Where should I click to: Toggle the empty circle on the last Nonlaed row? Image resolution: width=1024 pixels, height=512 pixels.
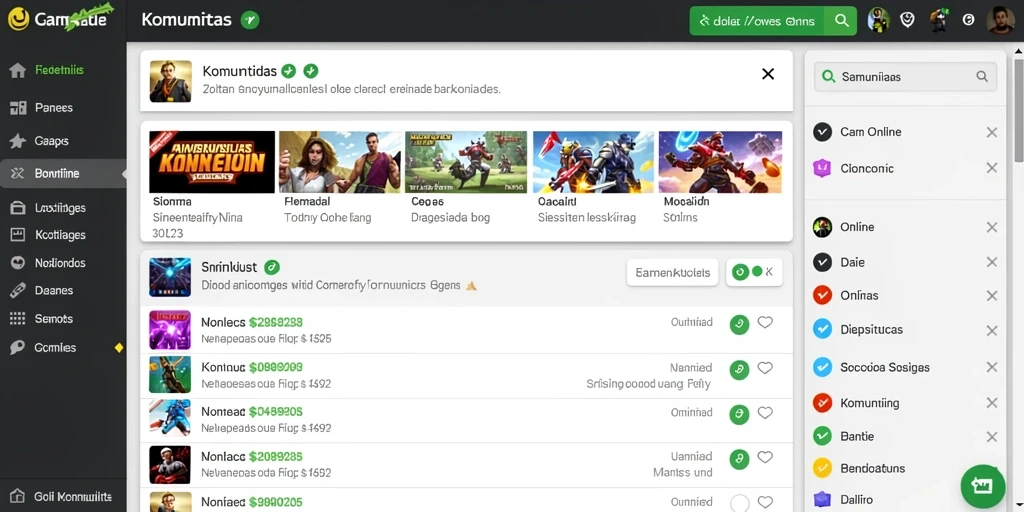tap(739, 504)
